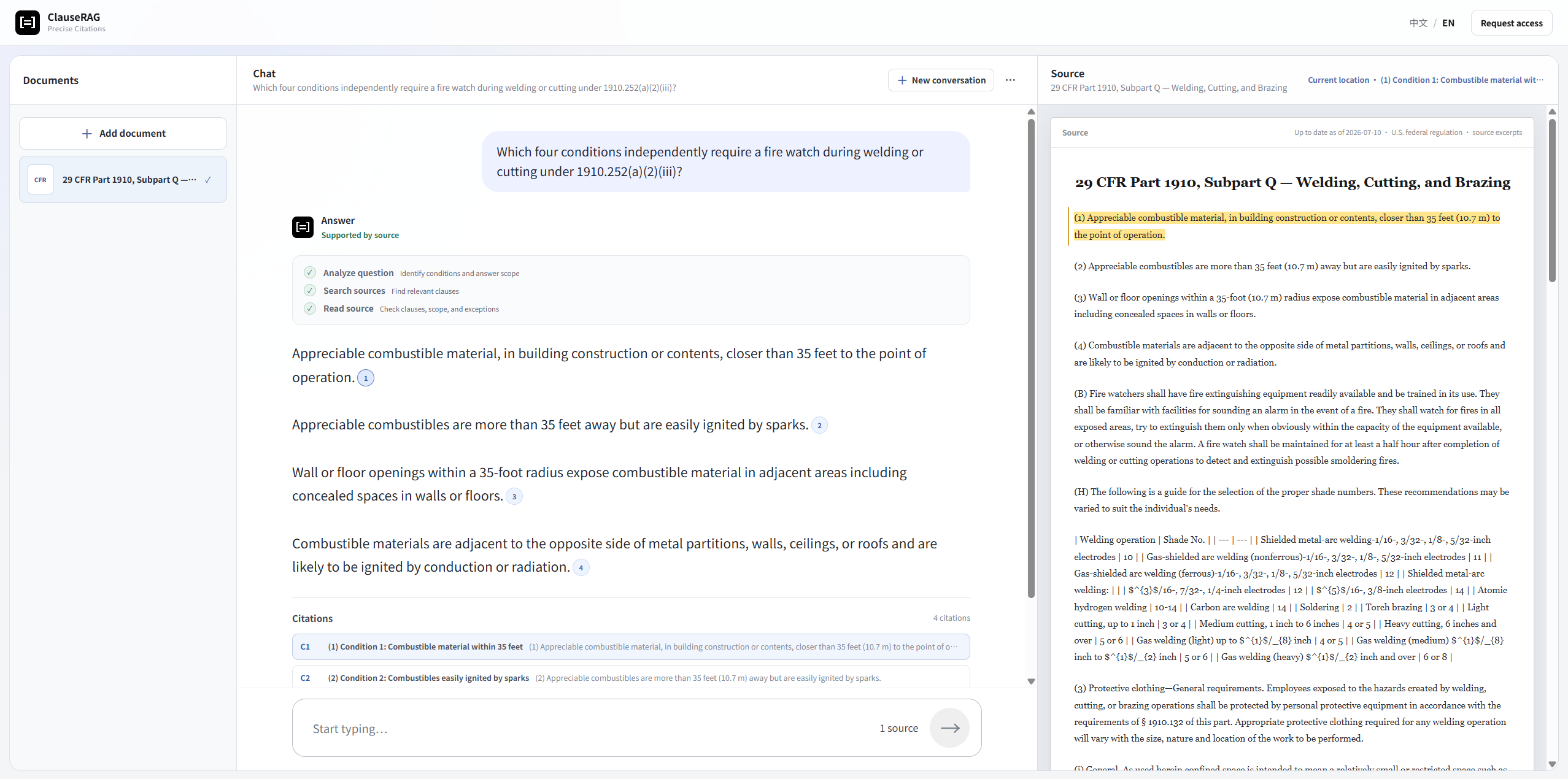Viewport: 1568px width, 779px height.
Task: Click chat scrollbar down arrow
Action: pyautogui.click(x=1031, y=681)
